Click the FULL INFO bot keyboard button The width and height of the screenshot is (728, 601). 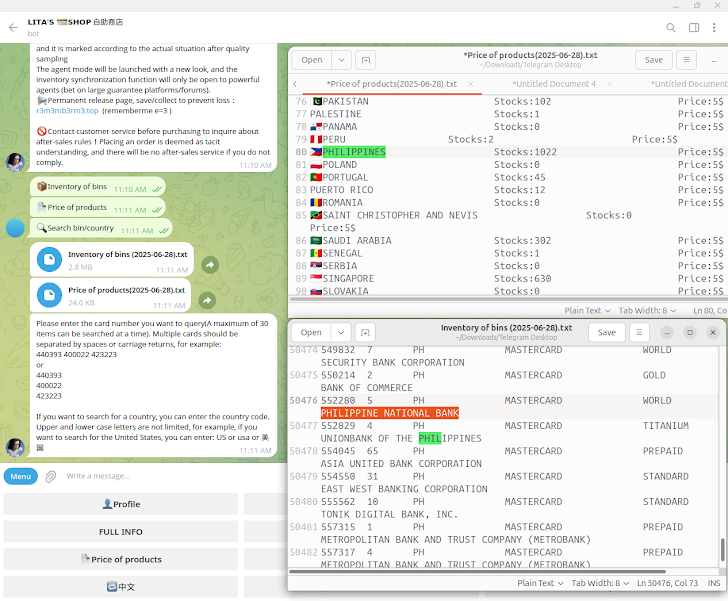(x=121, y=532)
